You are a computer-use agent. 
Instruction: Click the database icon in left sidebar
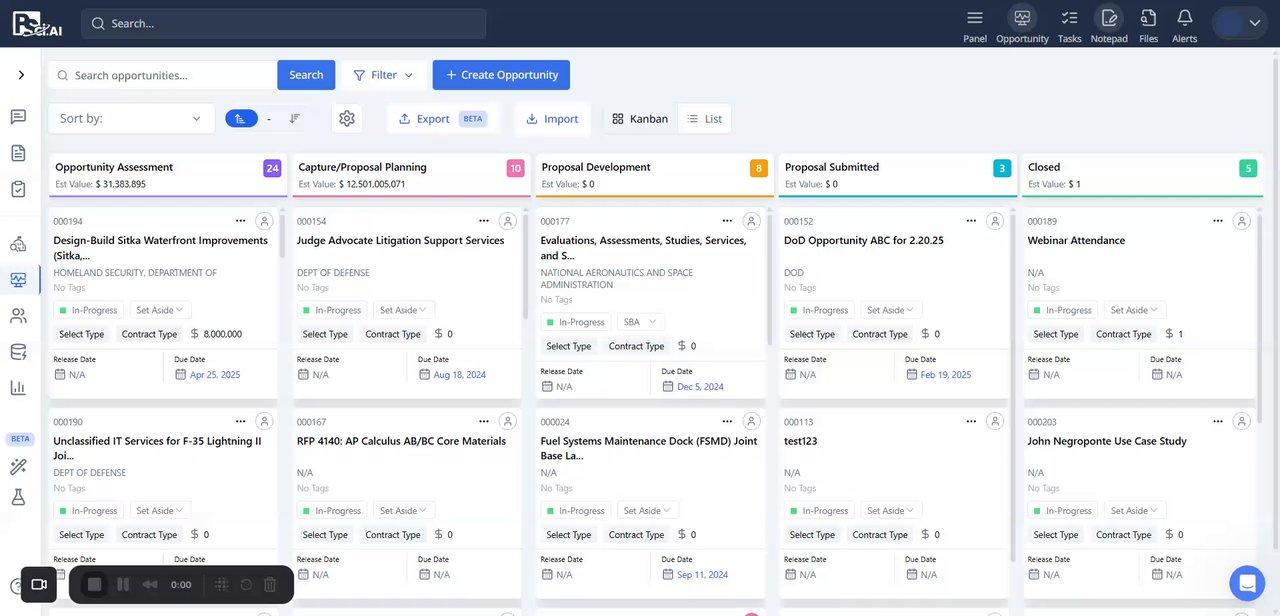pos(18,352)
